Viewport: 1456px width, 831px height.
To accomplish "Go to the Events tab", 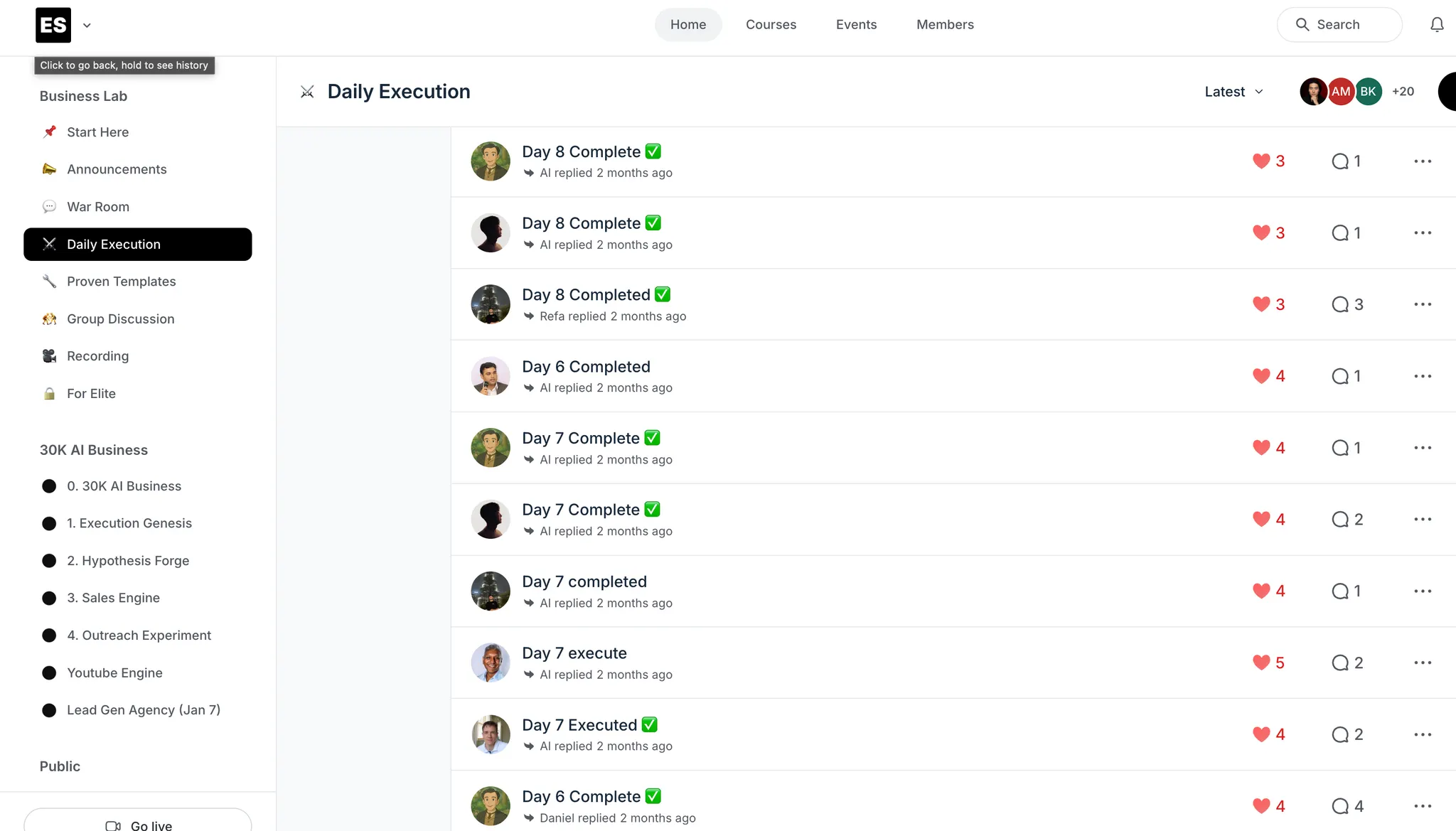I will 856,25.
